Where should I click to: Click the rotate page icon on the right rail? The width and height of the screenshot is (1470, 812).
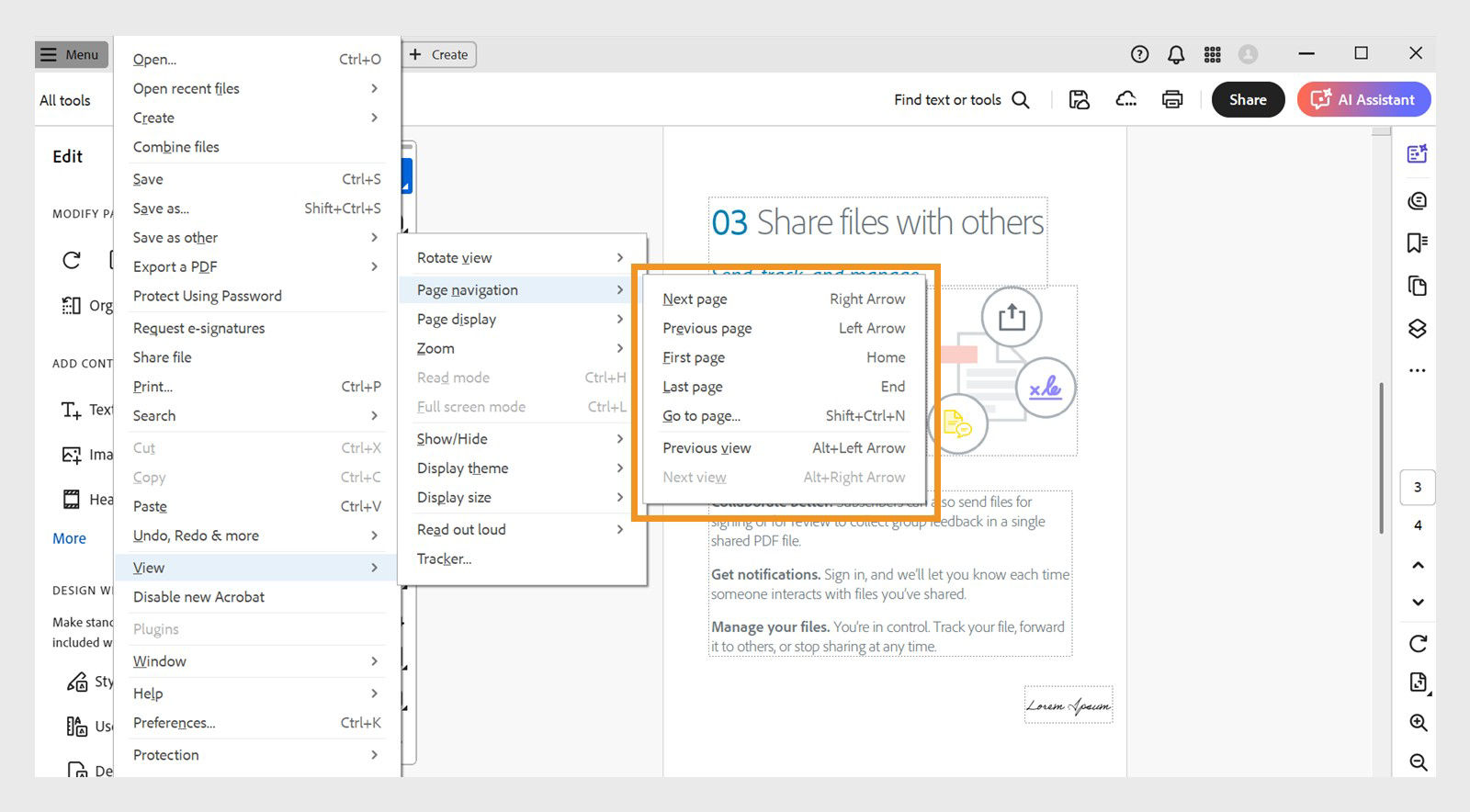point(1418,643)
